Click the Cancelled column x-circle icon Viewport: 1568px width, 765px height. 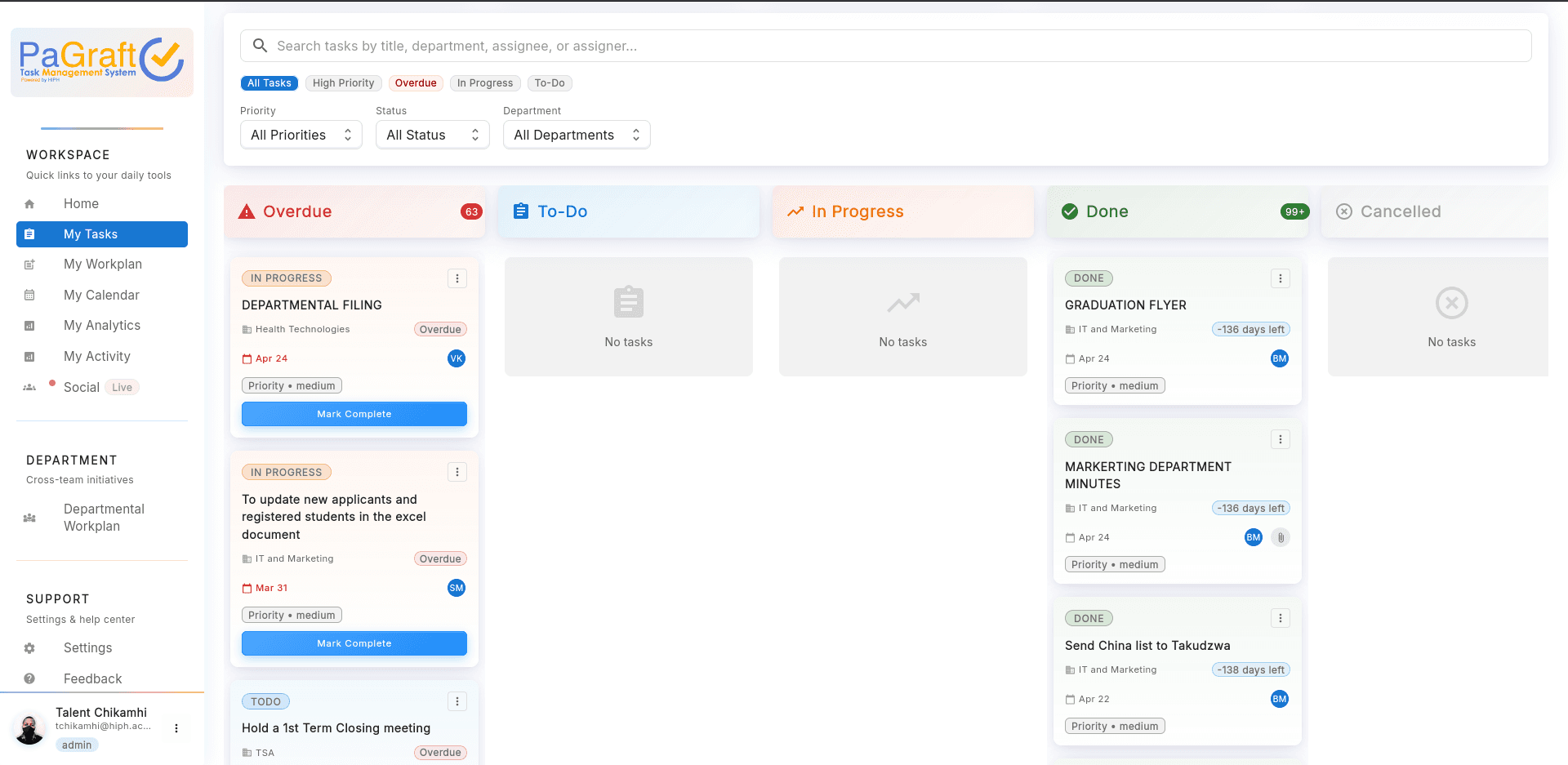1344,211
